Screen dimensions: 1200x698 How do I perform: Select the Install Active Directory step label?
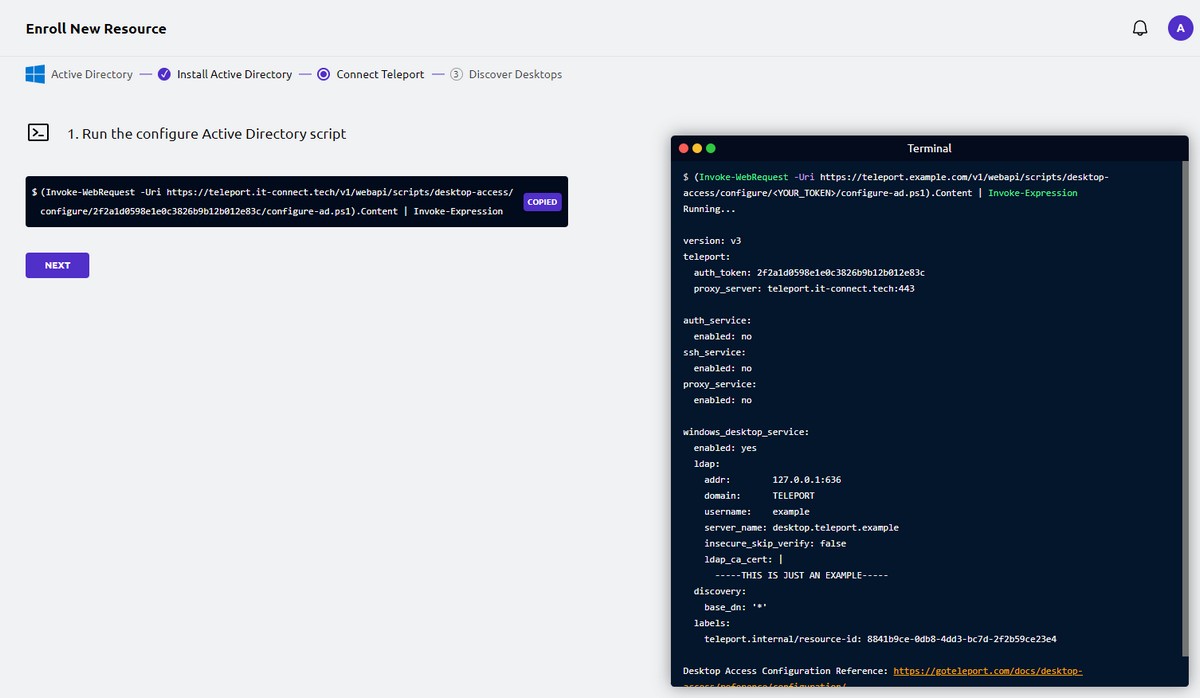(x=232, y=74)
